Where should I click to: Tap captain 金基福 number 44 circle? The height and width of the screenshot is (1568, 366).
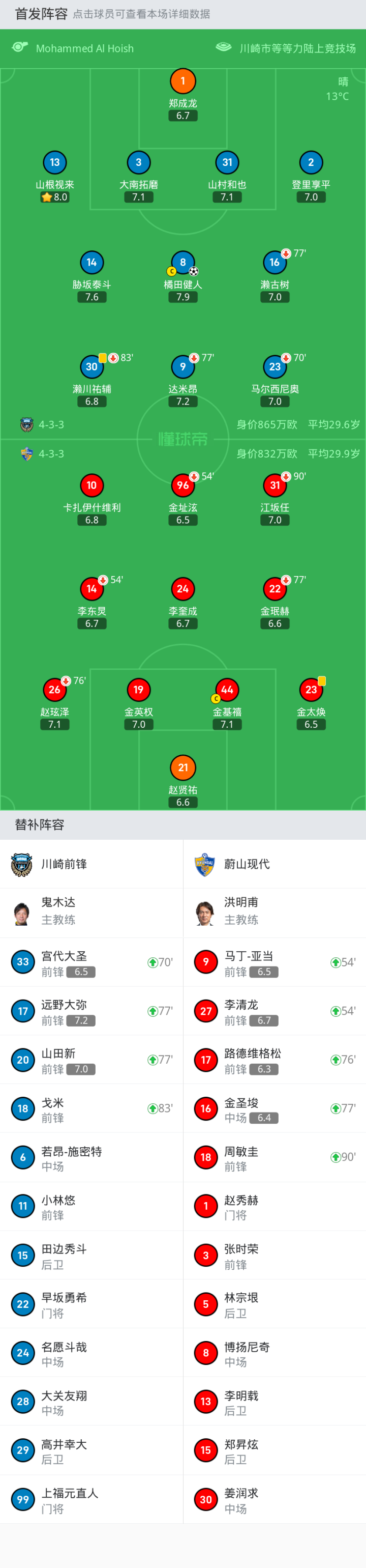coord(227,690)
